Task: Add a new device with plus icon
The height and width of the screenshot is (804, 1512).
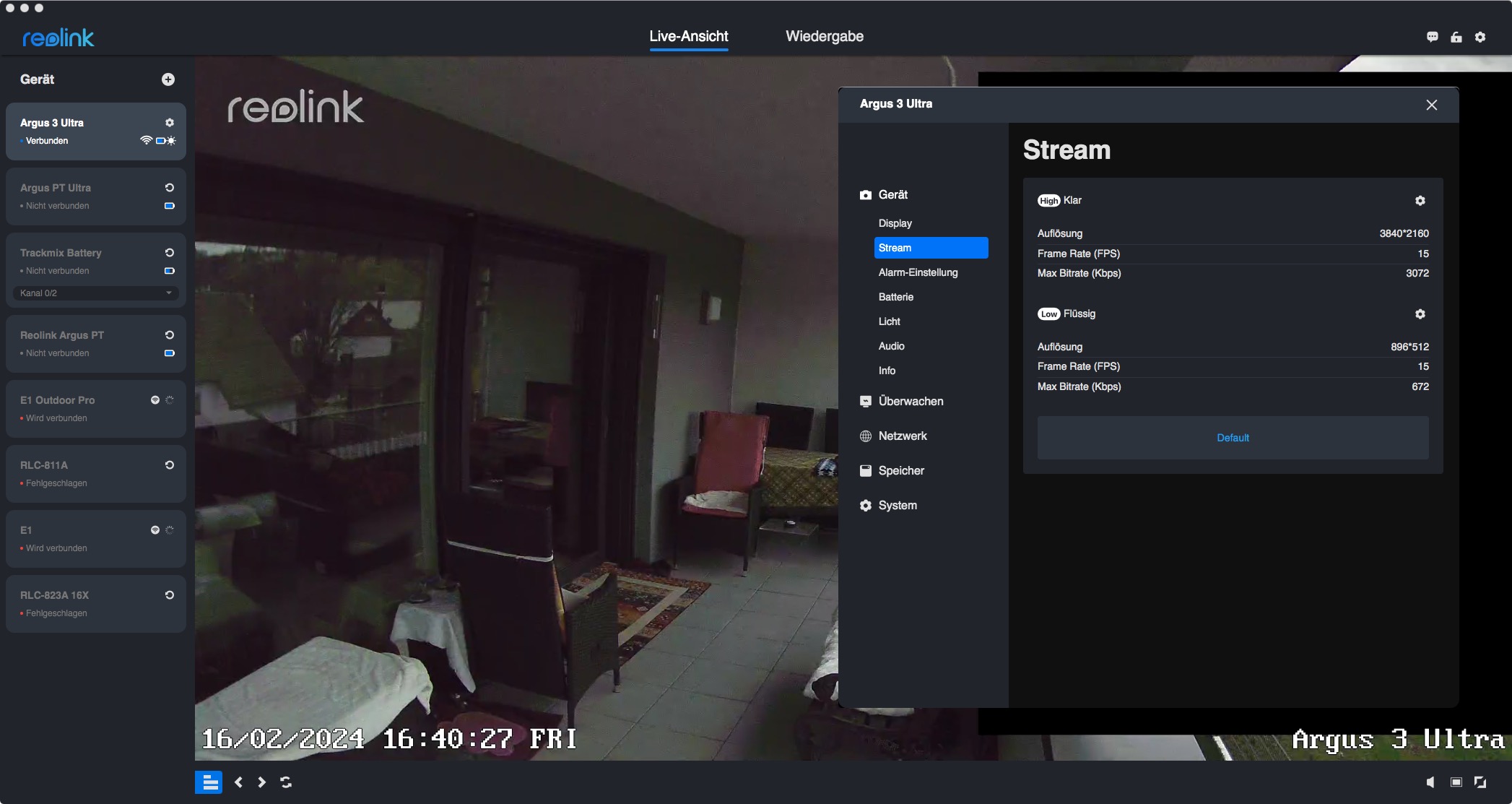Action: (168, 79)
